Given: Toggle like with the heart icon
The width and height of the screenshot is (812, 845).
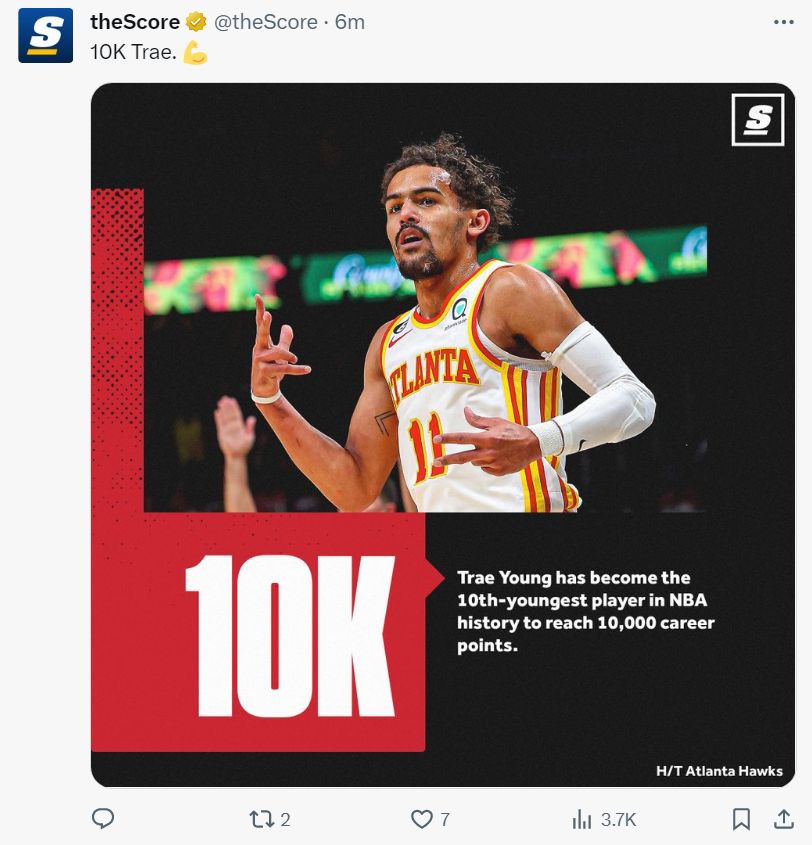Looking at the screenshot, I should (422, 819).
